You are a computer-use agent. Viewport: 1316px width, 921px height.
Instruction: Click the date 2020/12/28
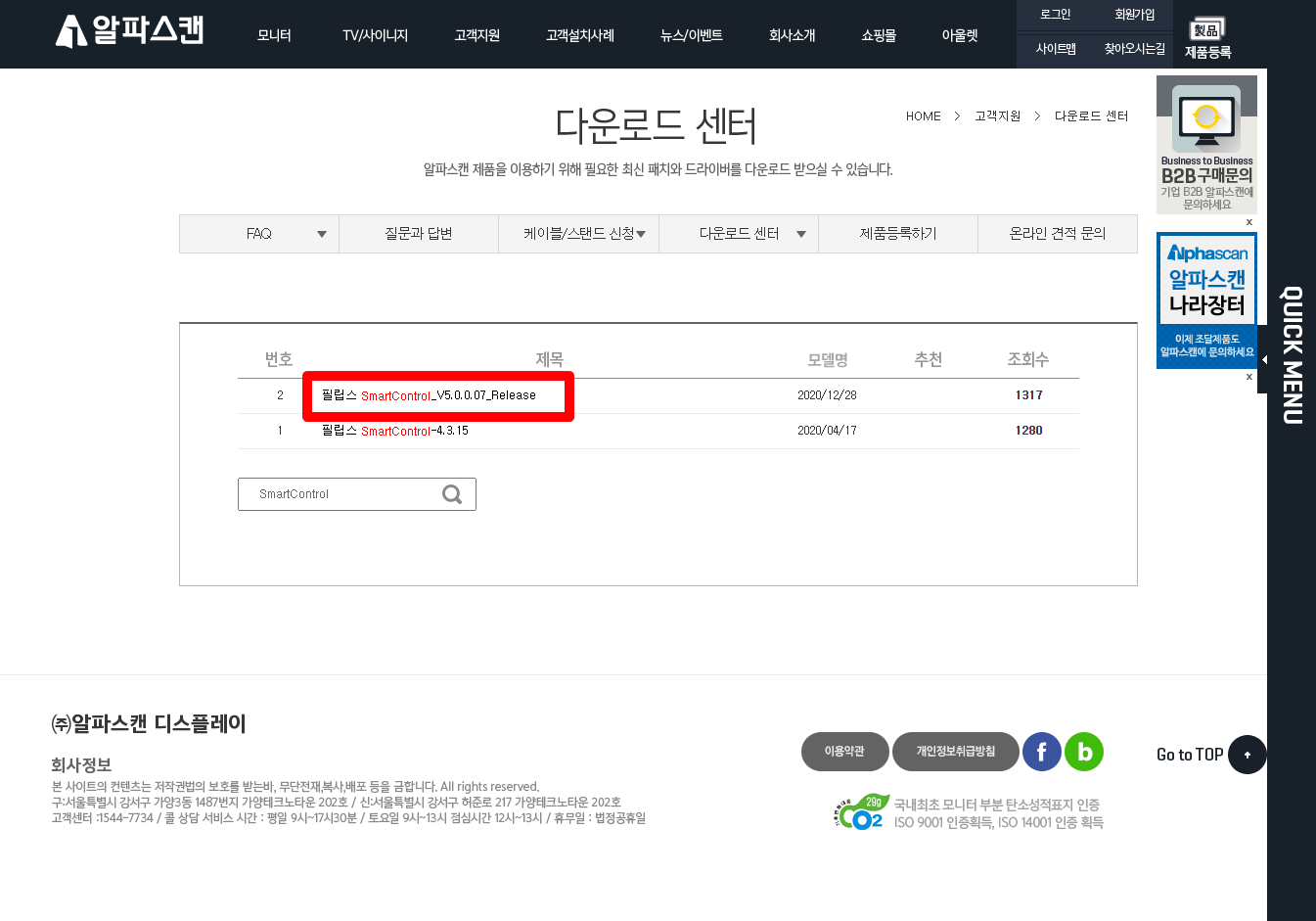(x=827, y=395)
